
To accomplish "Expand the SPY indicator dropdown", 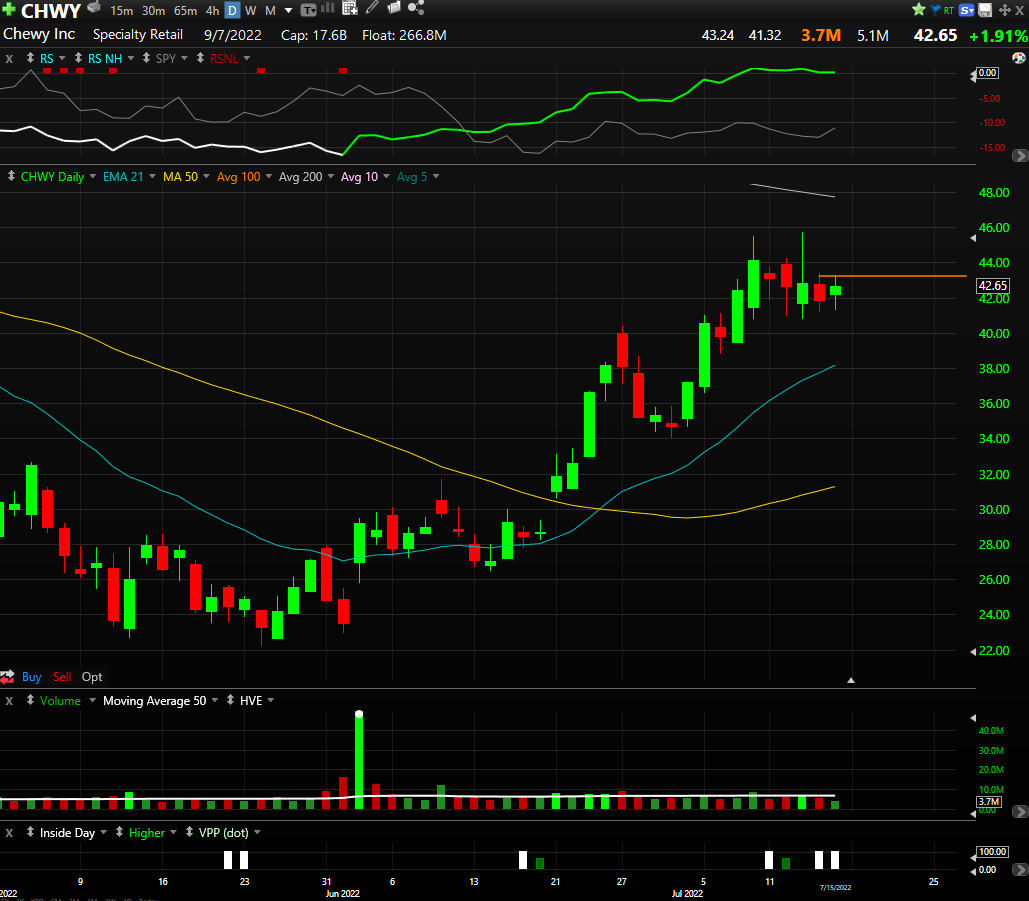I will coord(184,58).
